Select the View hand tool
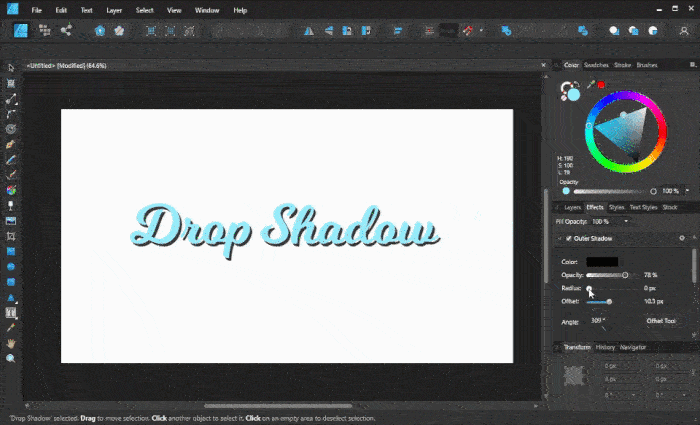Viewport: 700px width, 425px height. pyautogui.click(x=11, y=343)
